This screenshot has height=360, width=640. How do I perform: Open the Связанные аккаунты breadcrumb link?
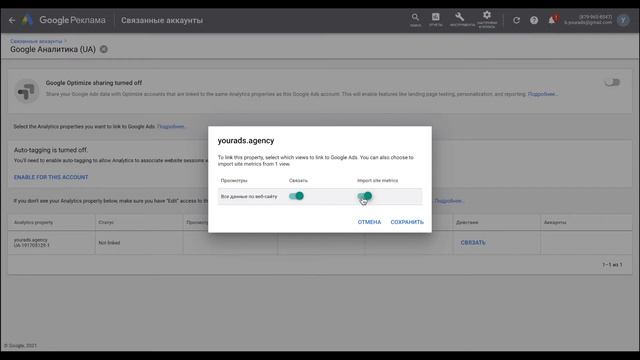pos(36,41)
